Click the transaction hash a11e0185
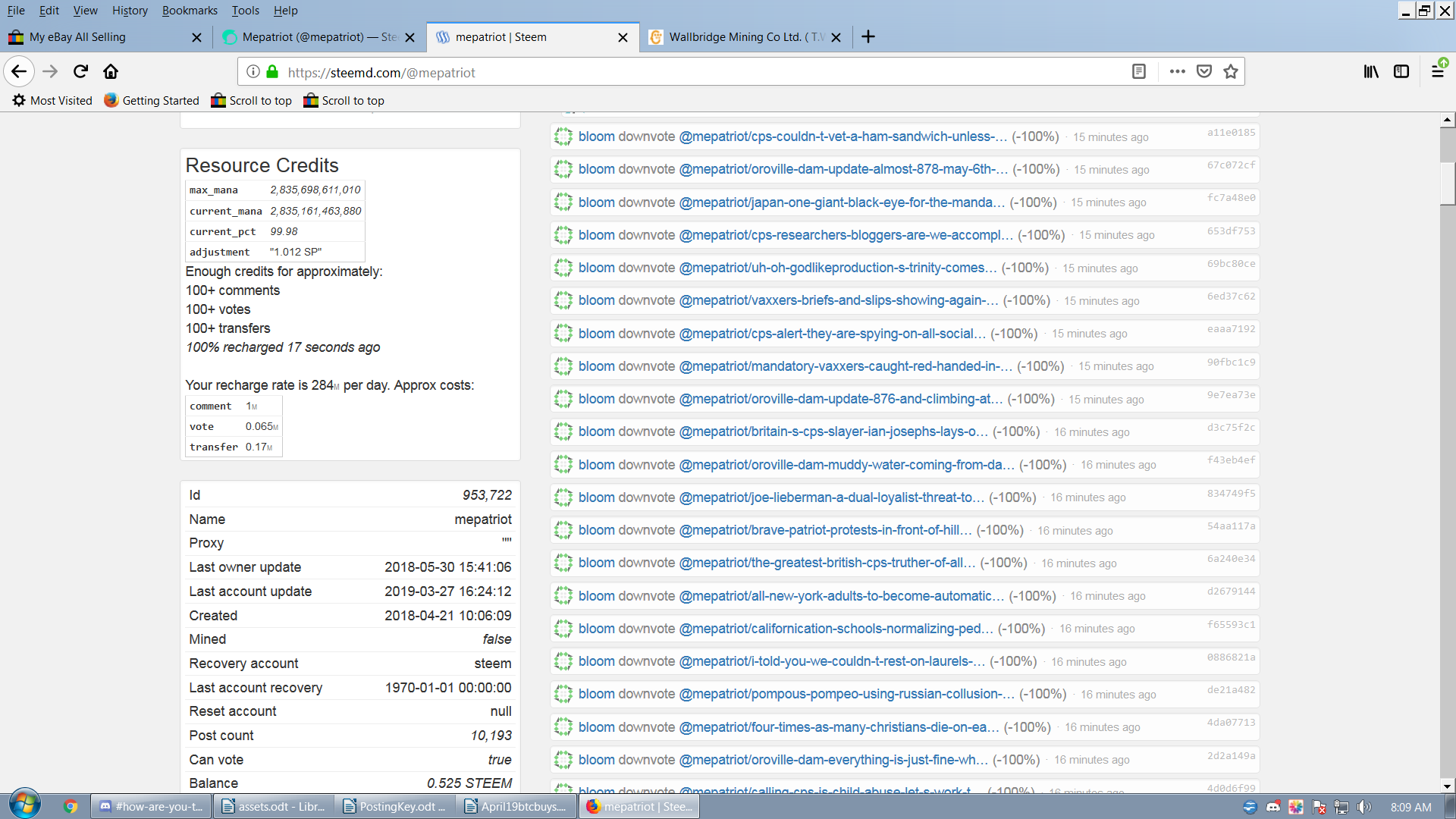Viewport: 1456px width, 819px height. tap(1231, 133)
